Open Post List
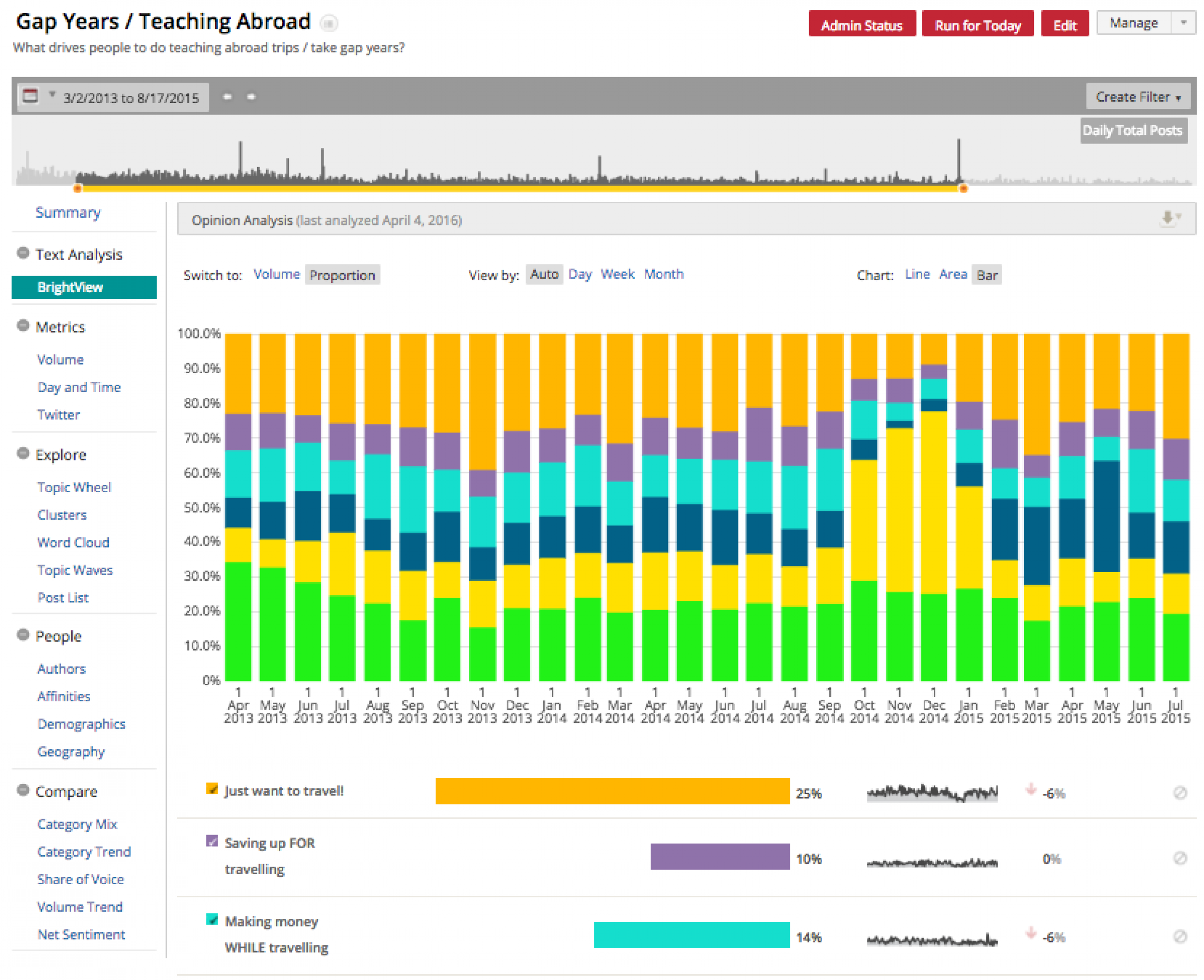This screenshot has width=1204, height=980. click(63, 598)
